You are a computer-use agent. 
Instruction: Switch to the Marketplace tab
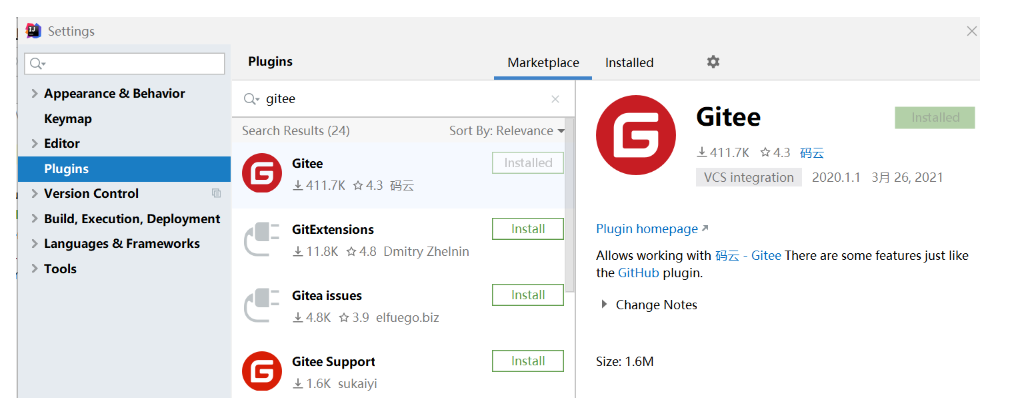click(543, 63)
